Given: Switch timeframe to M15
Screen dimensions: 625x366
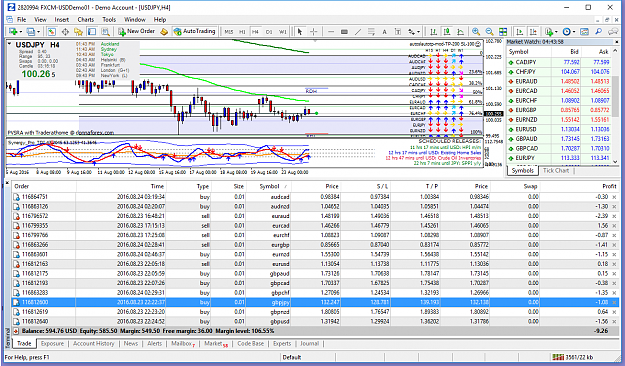Looking at the screenshot, I should pos(229,31).
